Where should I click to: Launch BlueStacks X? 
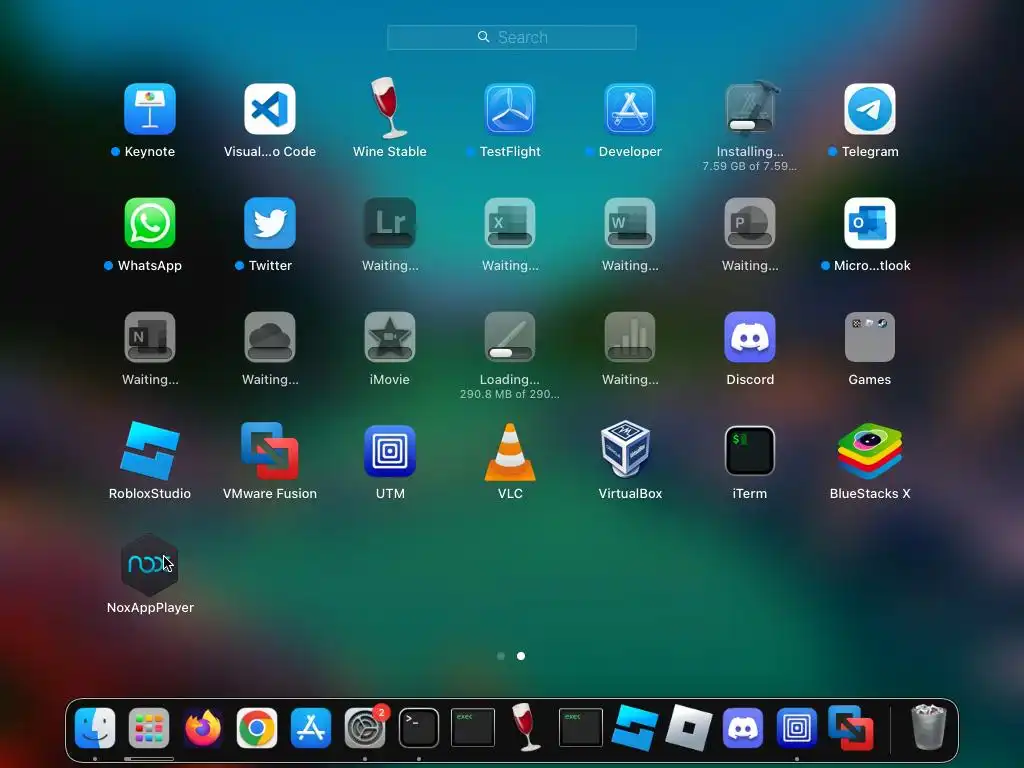870,451
